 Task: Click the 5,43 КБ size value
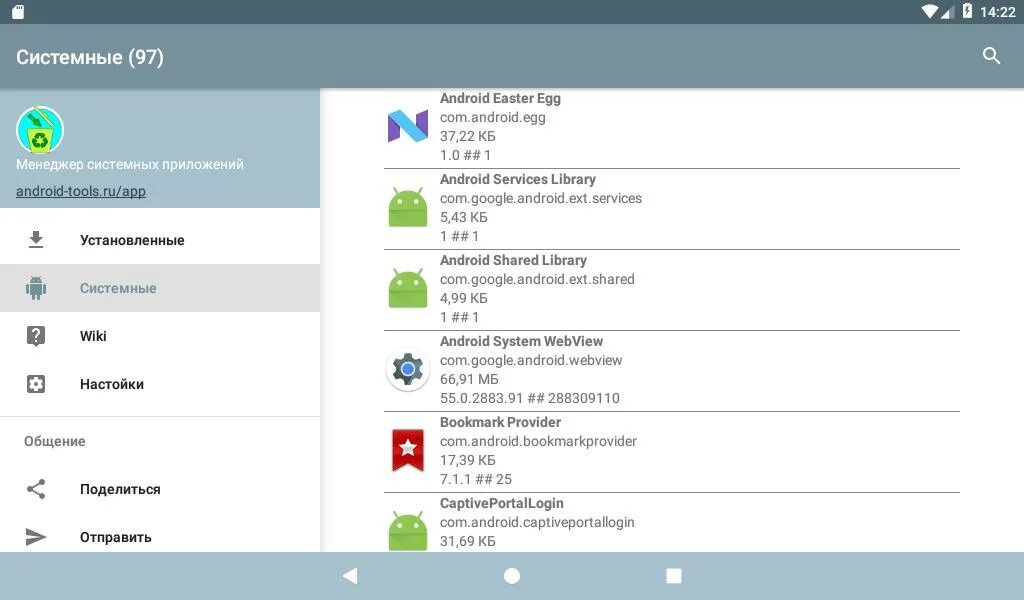click(464, 217)
